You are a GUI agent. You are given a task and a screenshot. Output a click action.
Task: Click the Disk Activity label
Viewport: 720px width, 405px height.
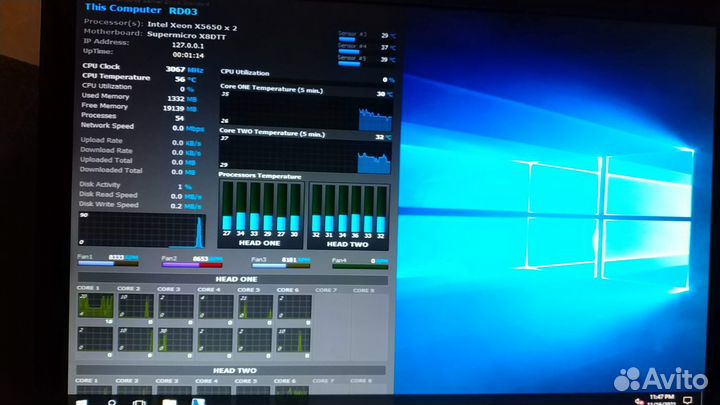(x=100, y=185)
